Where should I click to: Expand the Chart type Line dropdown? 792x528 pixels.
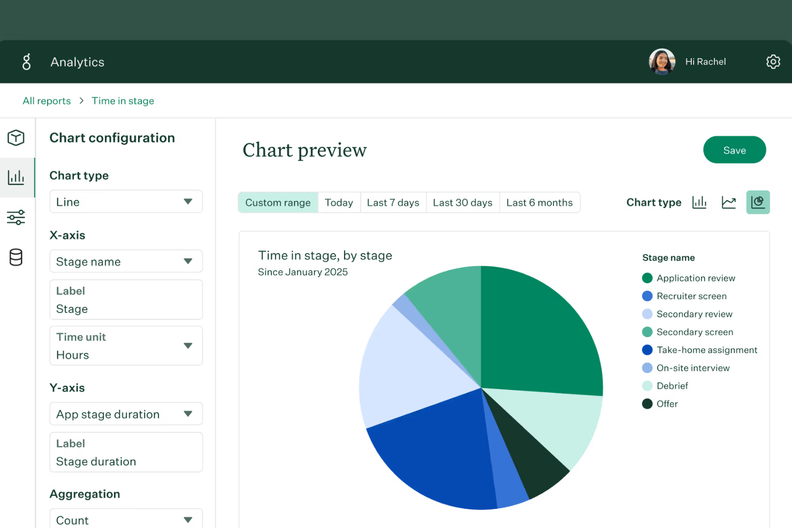[x=126, y=202]
